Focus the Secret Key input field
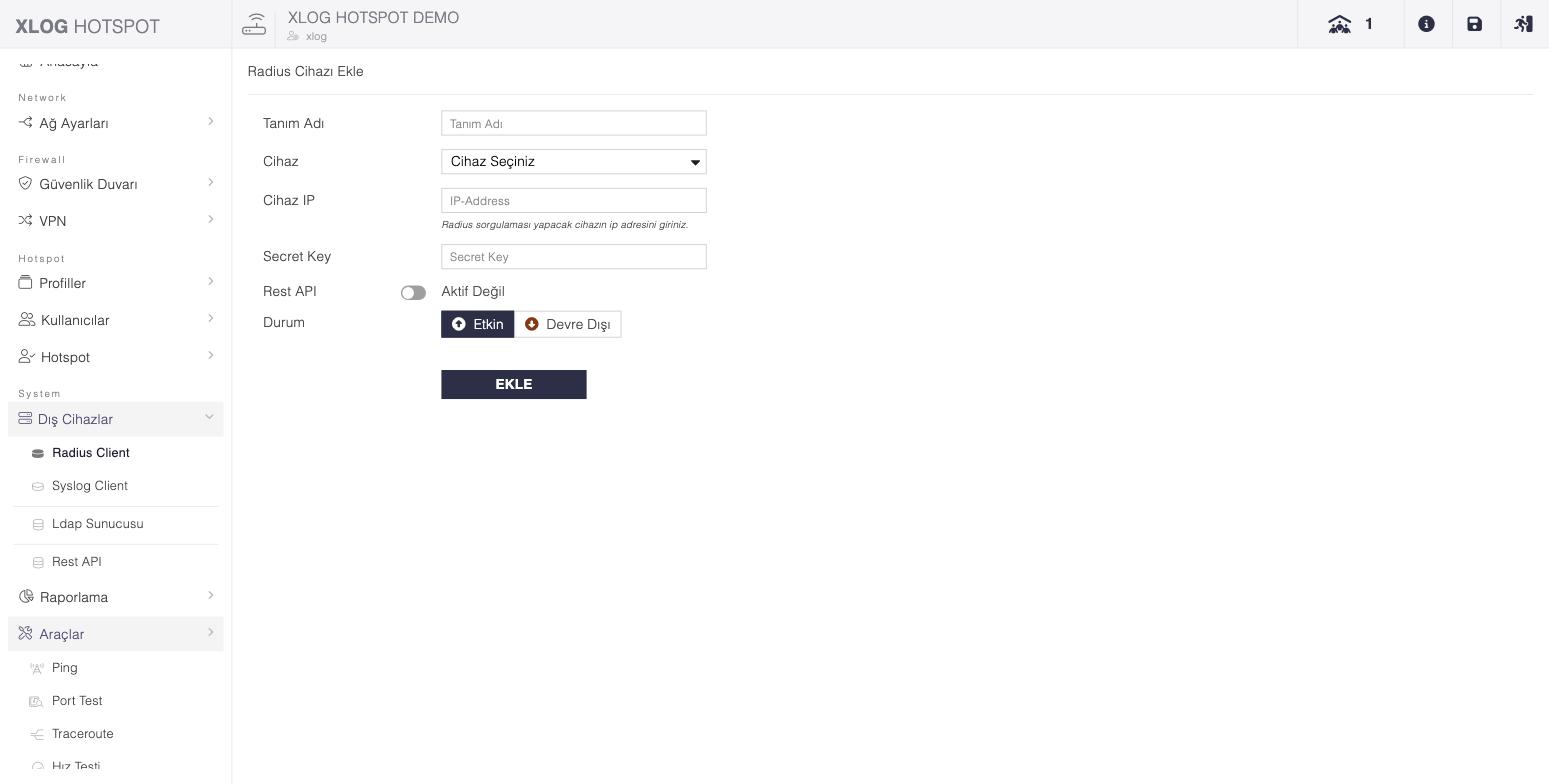Image resolution: width=1549 pixels, height=784 pixels. 574,256
